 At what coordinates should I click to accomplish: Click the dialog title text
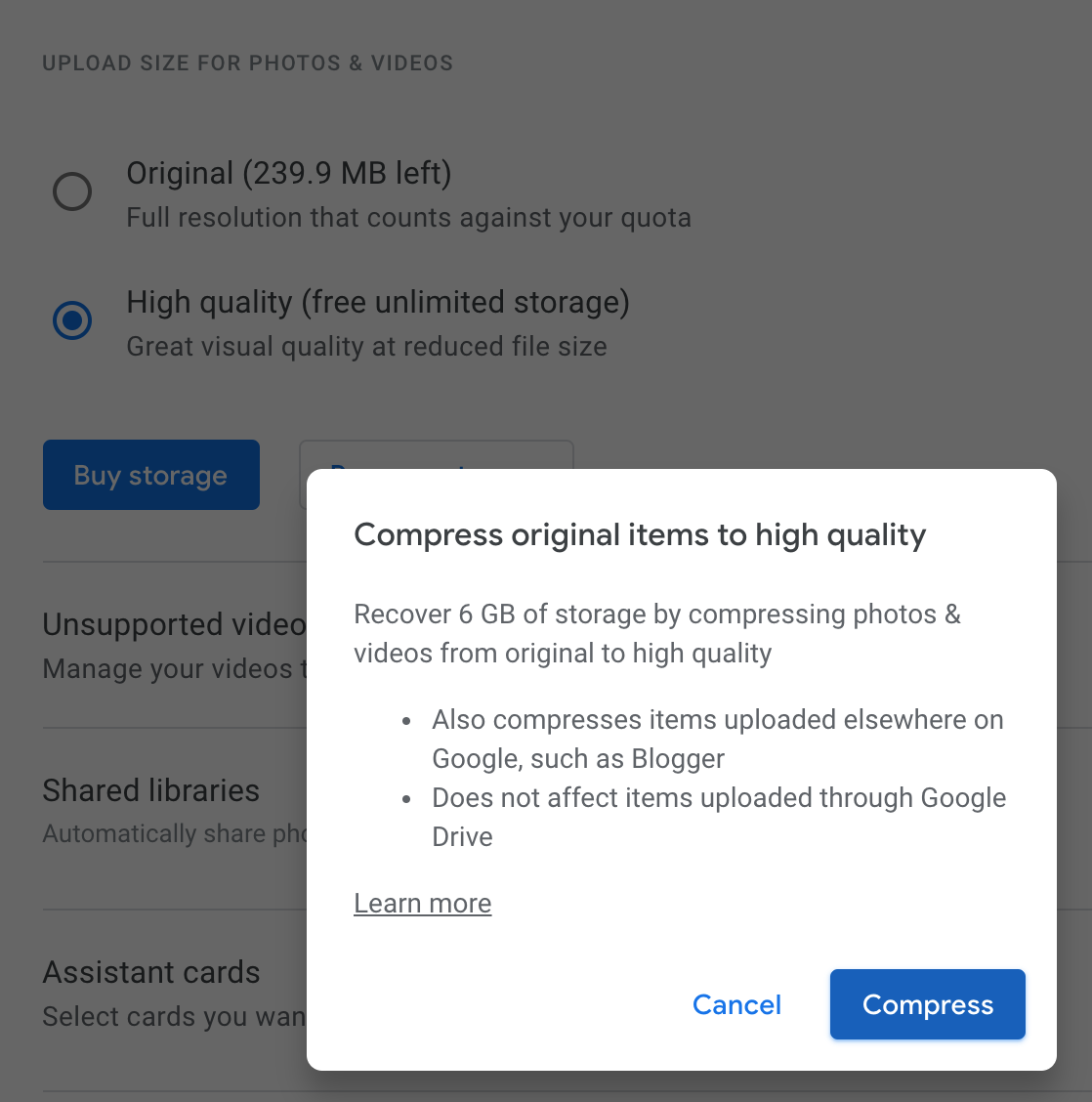point(640,535)
